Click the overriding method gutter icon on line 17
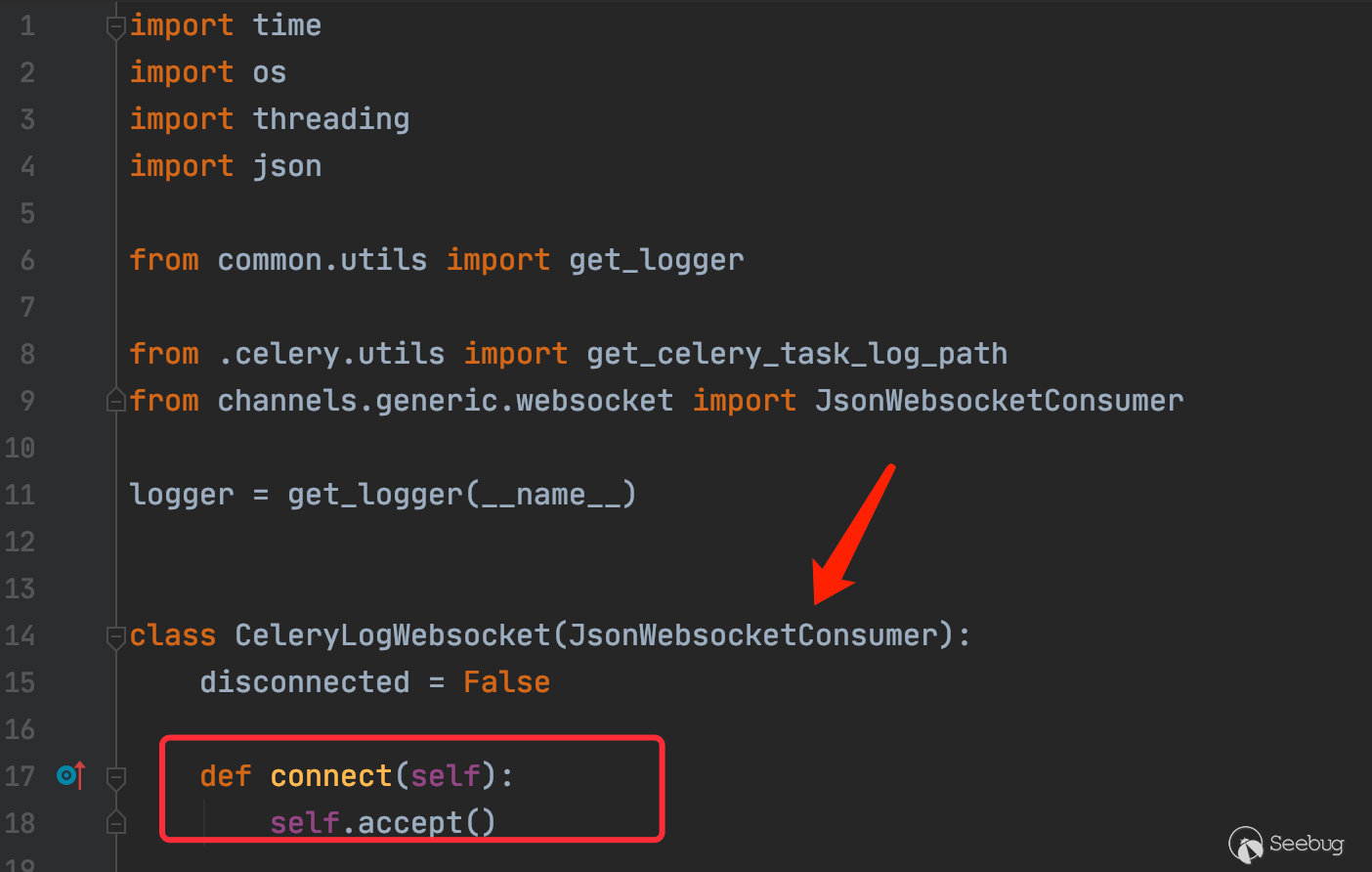The height and width of the screenshot is (872, 1372). (x=70, y=776)
